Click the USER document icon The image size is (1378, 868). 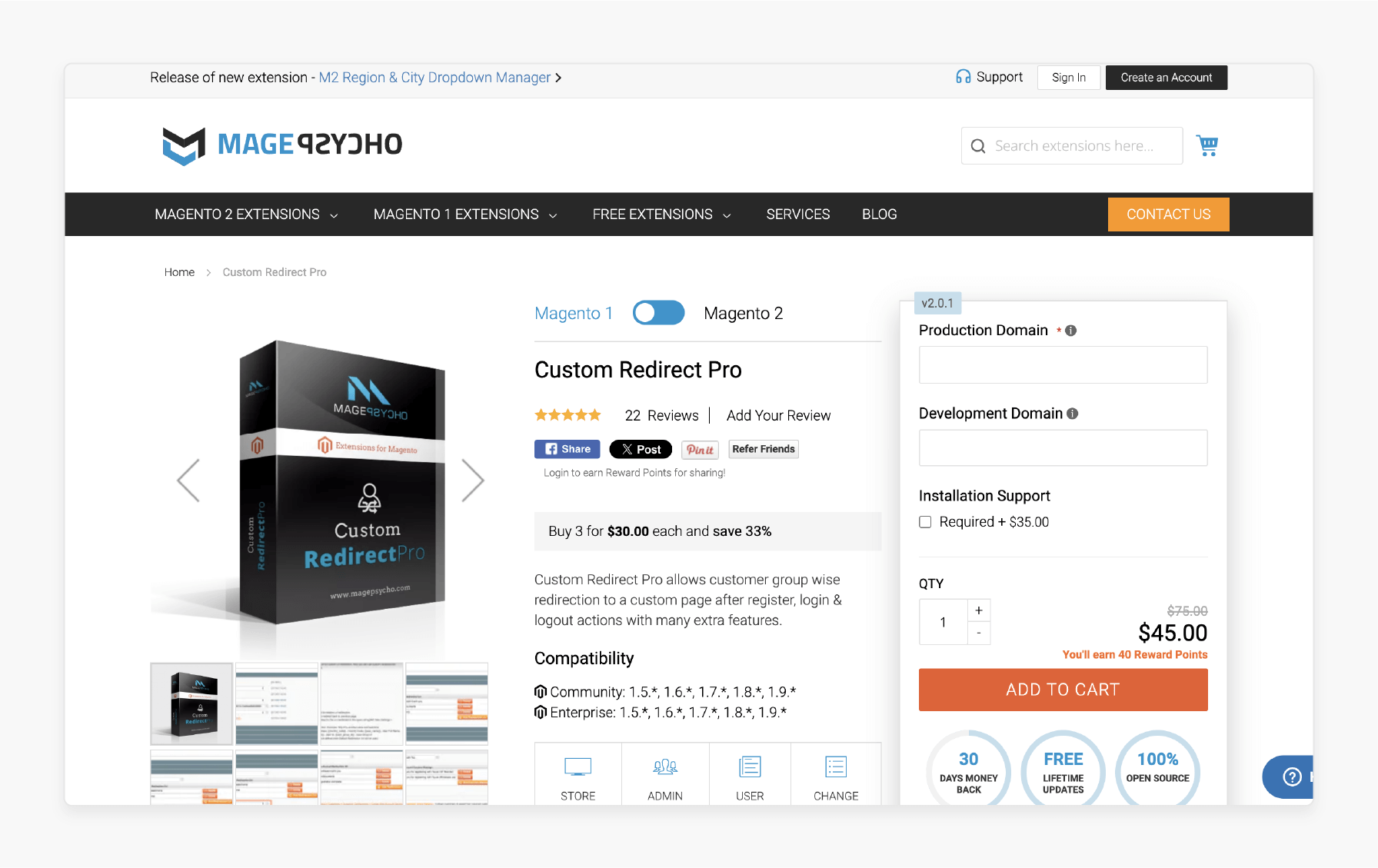[750, 767]
